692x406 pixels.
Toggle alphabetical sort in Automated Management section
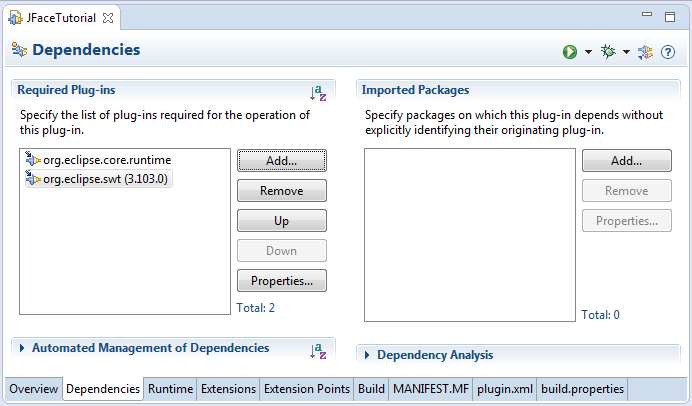[x=318, y=351]
